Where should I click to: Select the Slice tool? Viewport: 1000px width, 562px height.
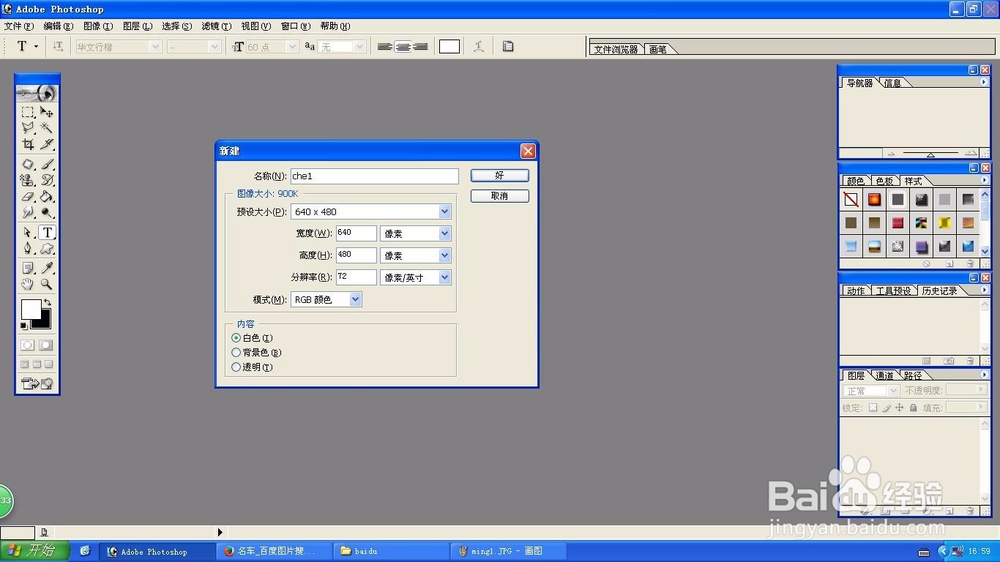47,145
